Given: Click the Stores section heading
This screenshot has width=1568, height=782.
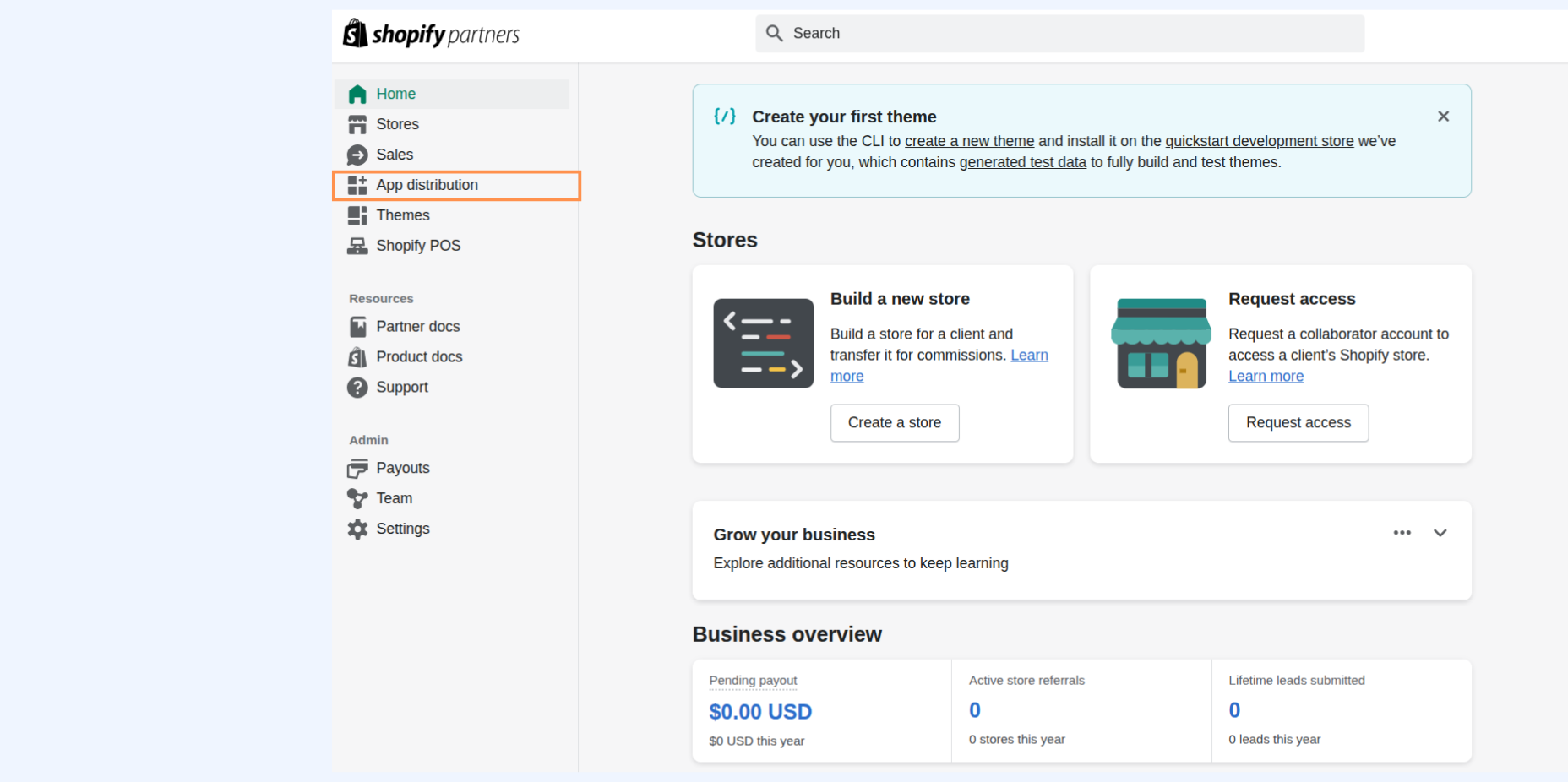Looking at the screenshot, I should click(x=725, y=240).
